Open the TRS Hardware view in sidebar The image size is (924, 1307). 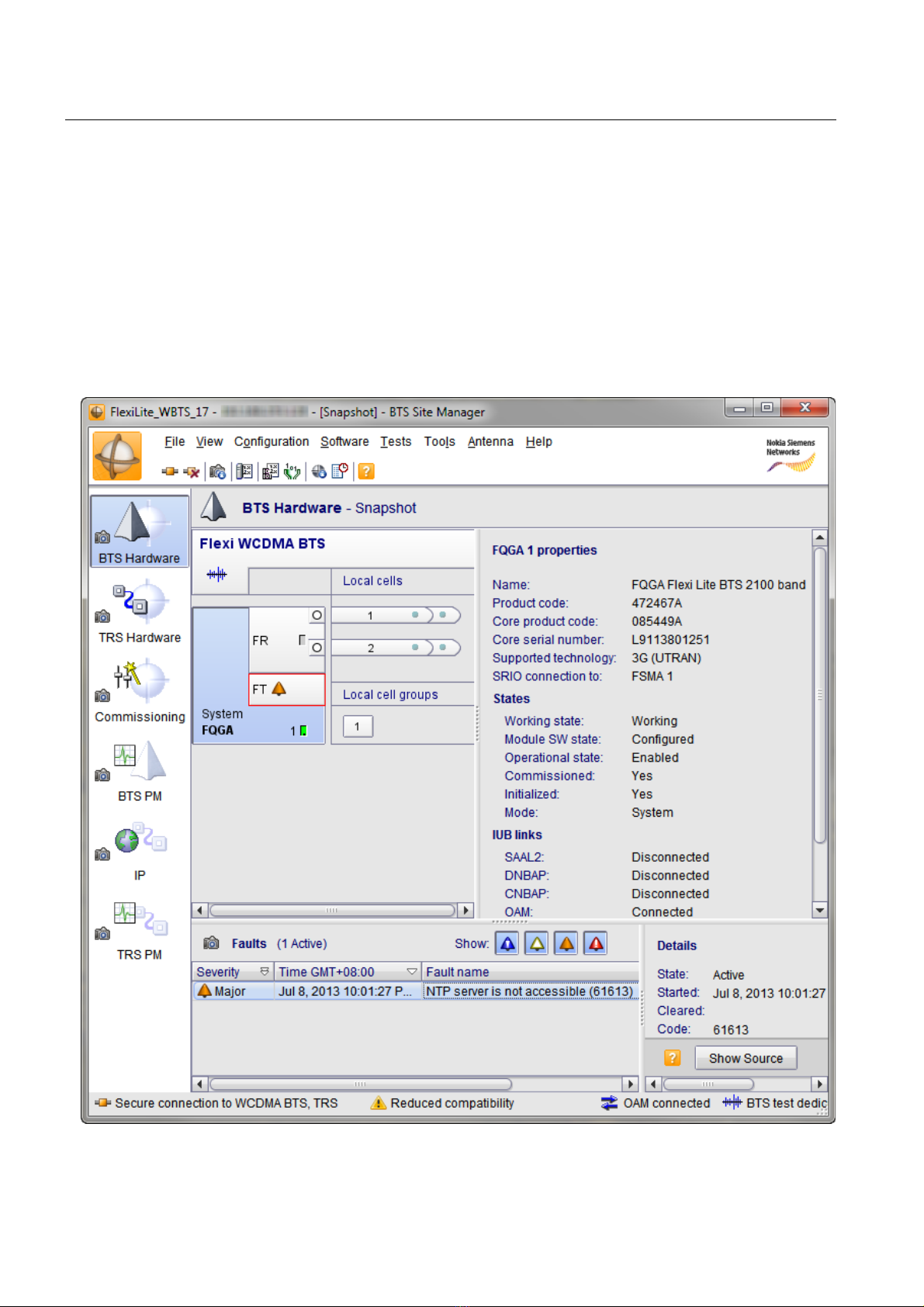pyautogui.click(x=140, y=613)
